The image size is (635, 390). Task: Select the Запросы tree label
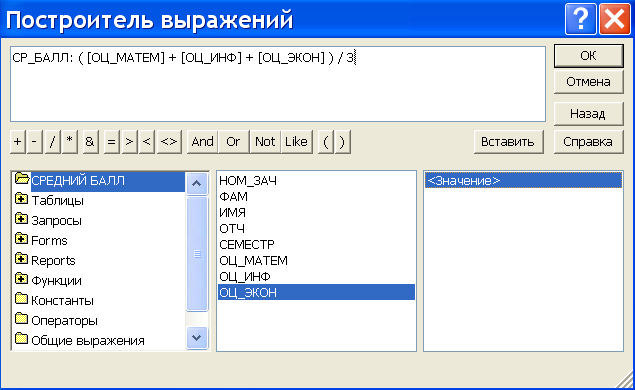(x=57, y=221)
